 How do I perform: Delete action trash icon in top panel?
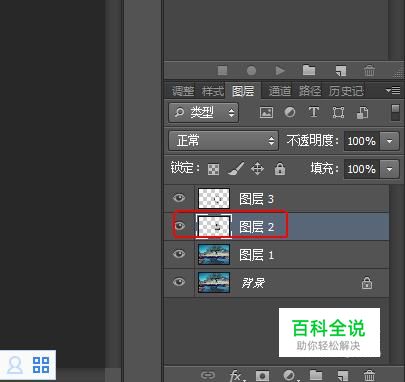pos(369,70)
